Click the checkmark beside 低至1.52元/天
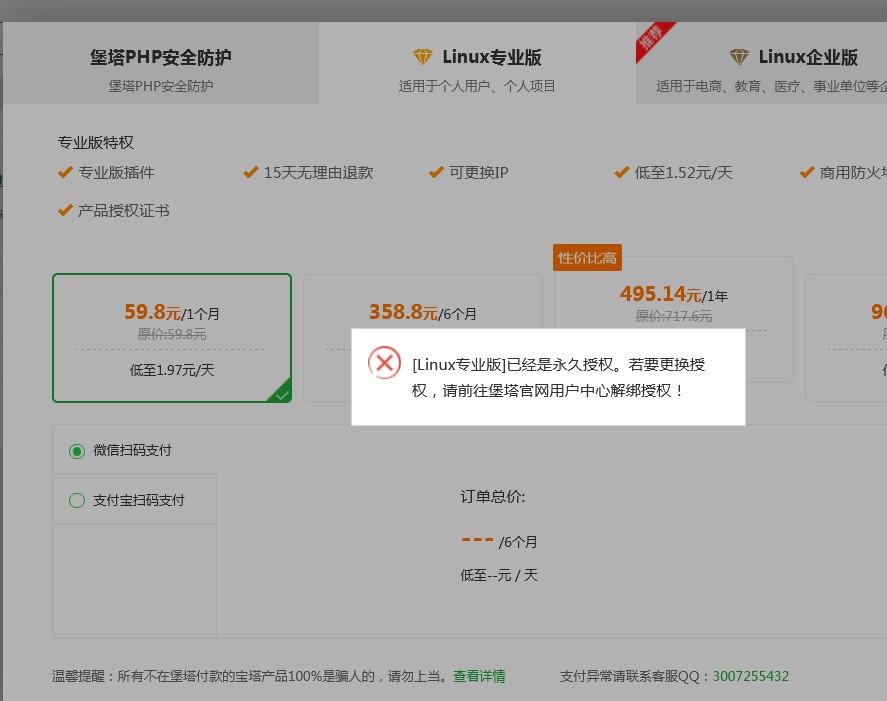This screenshot has height=701, width=887. [622, 171]
